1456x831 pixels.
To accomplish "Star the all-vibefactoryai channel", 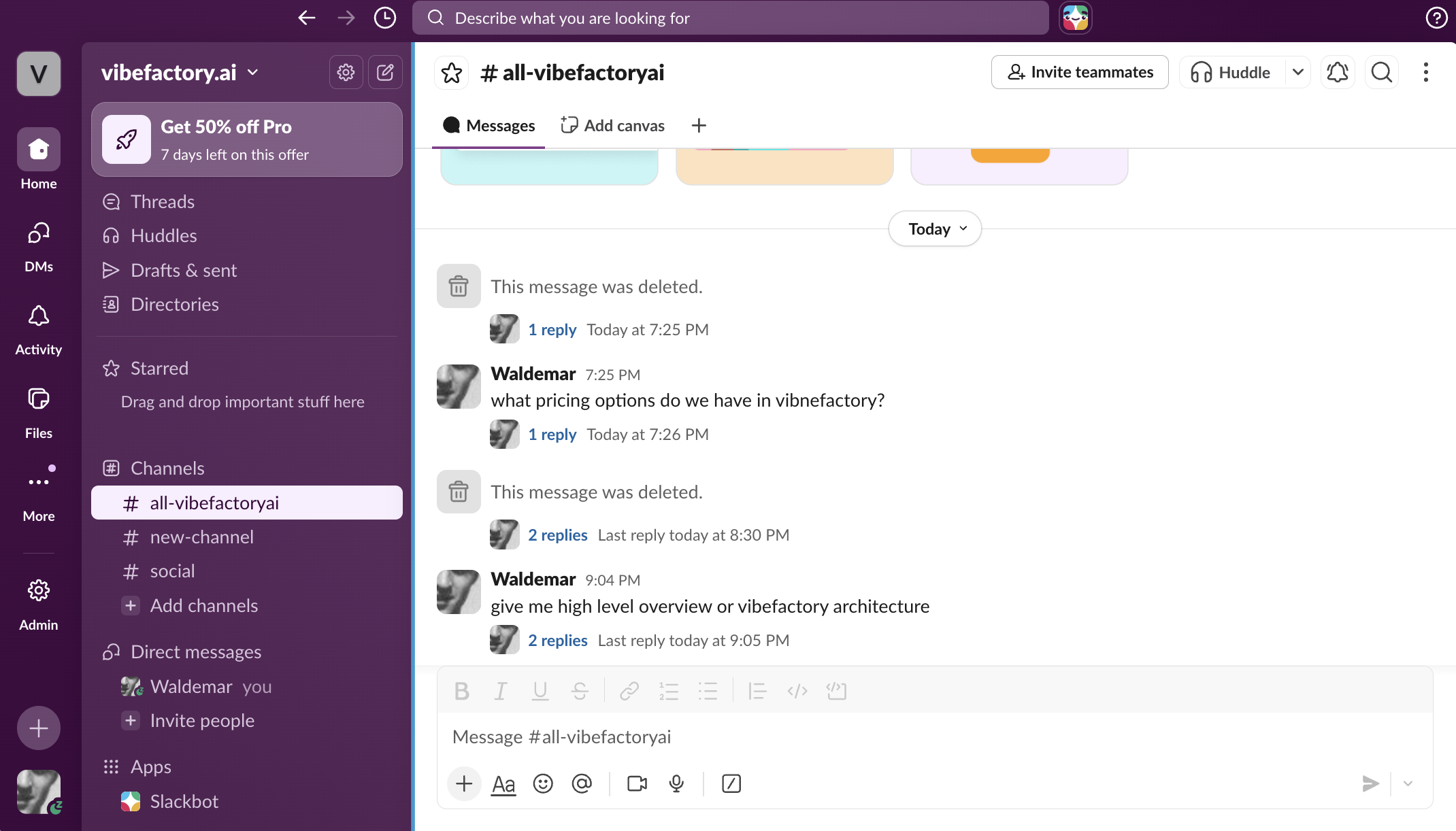I will (x=451, y=72).
